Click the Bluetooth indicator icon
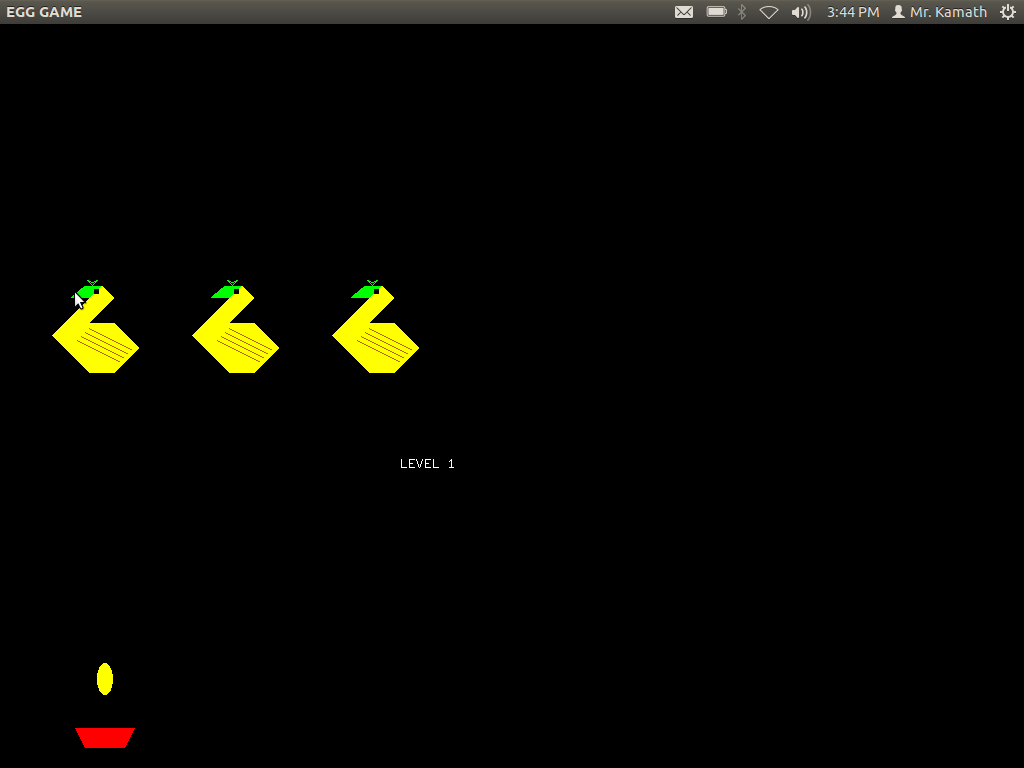Viewport: 1024px width, 768px height. coord(741,11)
